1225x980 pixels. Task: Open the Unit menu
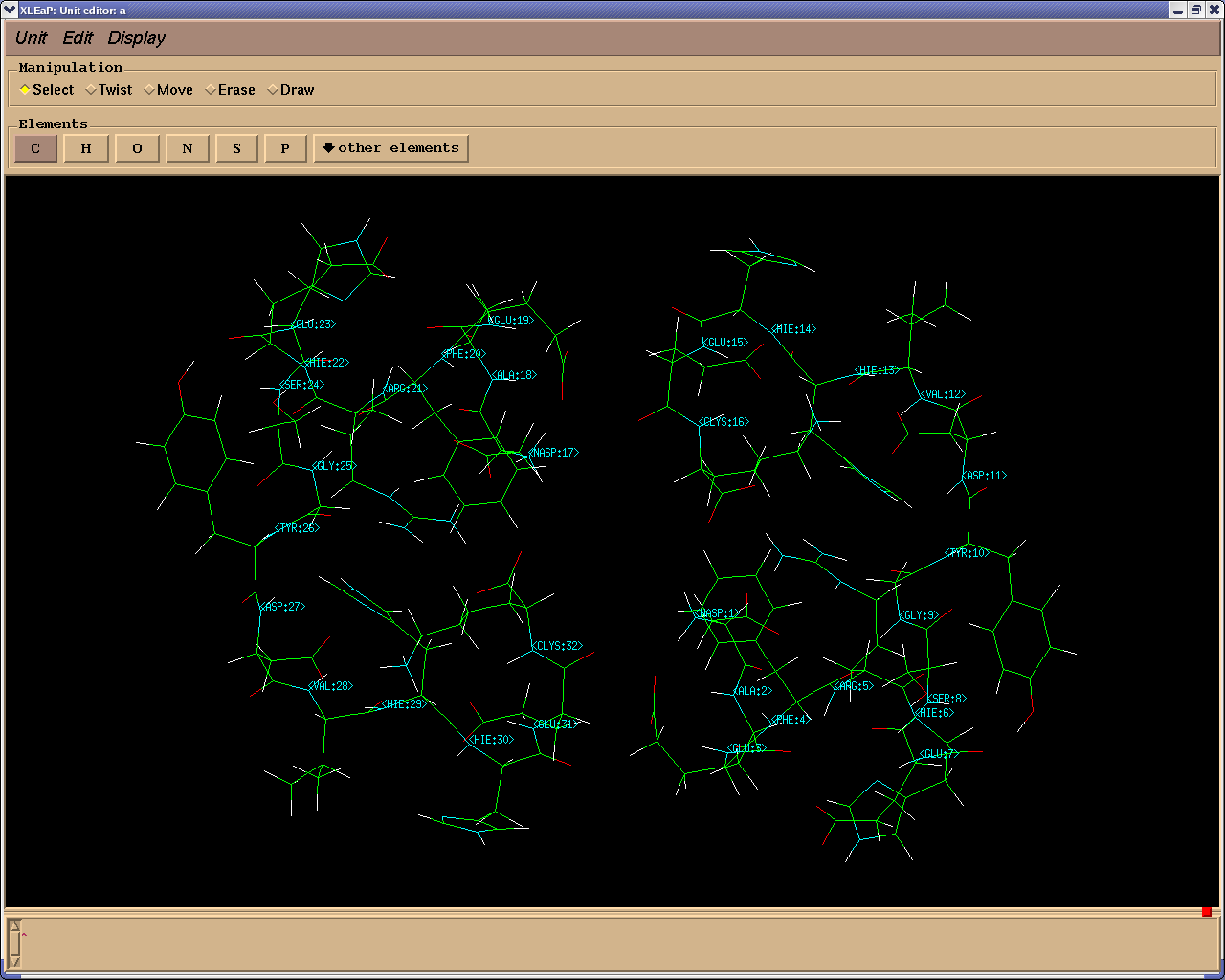point(31,38)
